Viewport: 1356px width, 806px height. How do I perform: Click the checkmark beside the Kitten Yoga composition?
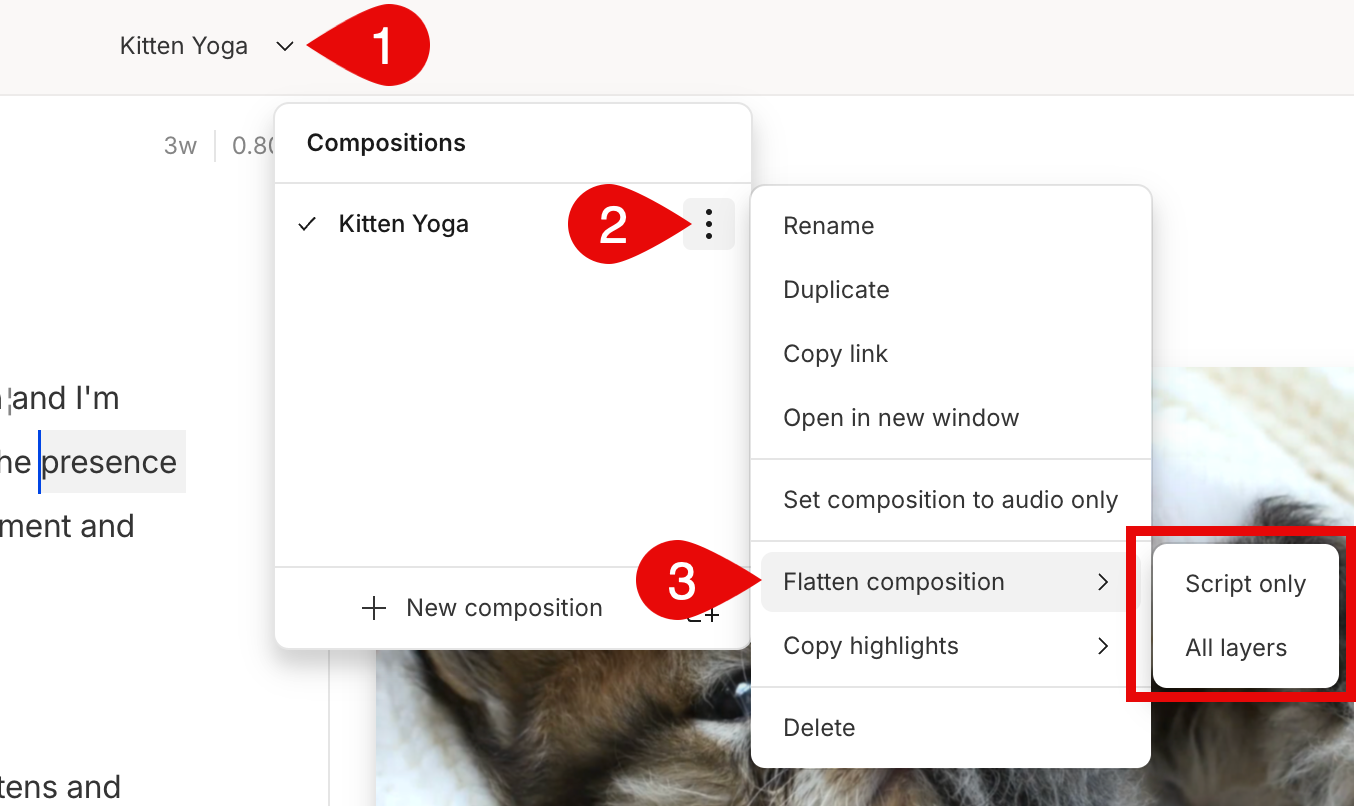[x=306, y=224]
